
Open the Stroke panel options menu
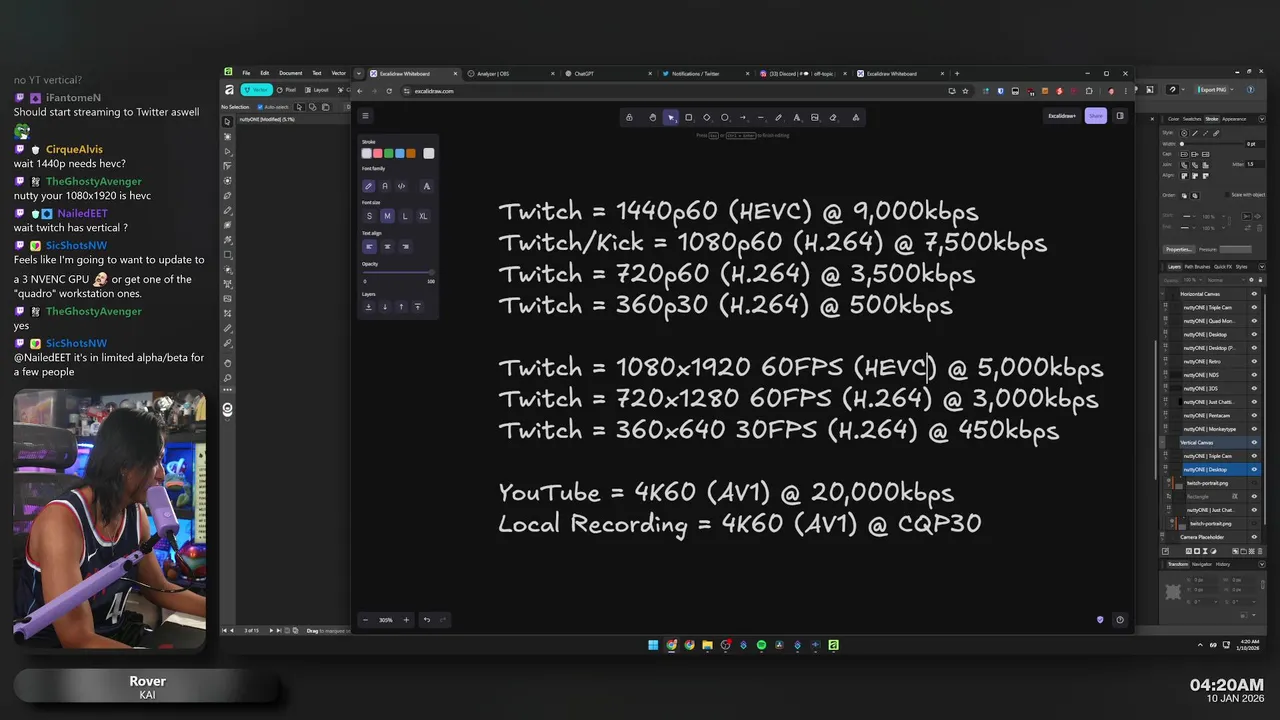click(x=1262, y=119)
